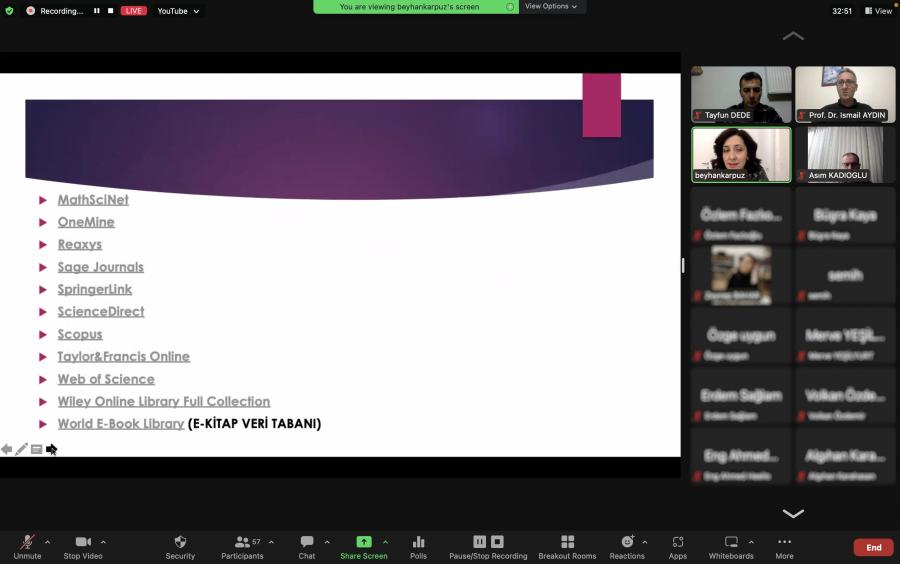Image resolution: width=900 pixels, height=564 pixels.
Task: Pause the recording in bottom toolbar
Action: coord(479,542)
